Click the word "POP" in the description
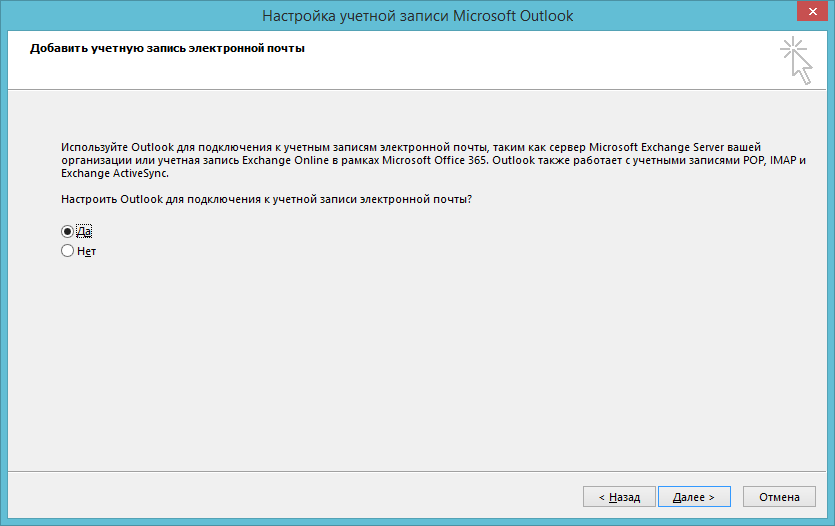This screenshot has width=835, height=526. tap(737, 159)
